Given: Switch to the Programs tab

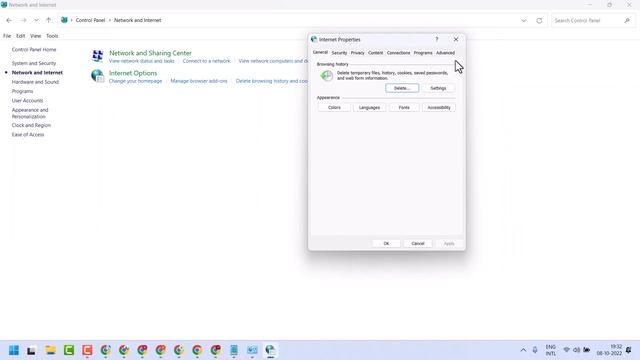Looking at the screenshot, I should coord(423,53).
